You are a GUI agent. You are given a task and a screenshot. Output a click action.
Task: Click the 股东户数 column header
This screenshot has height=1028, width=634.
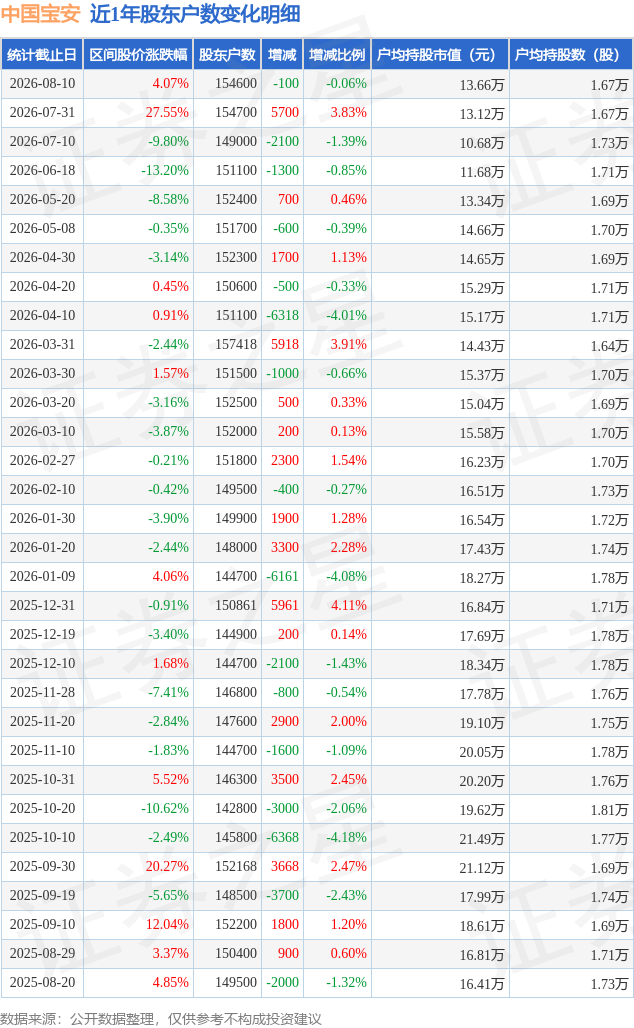click(x=228, y=55)
